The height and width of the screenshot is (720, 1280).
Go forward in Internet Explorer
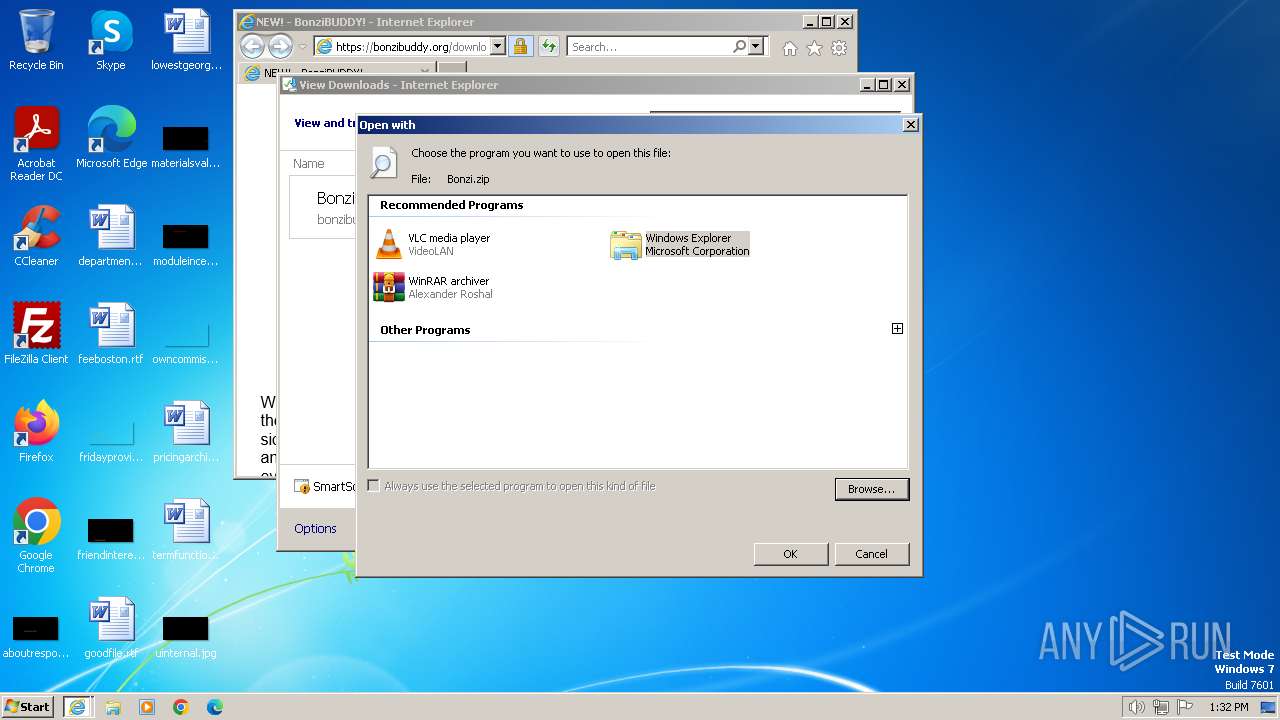[x=280, y=46]
